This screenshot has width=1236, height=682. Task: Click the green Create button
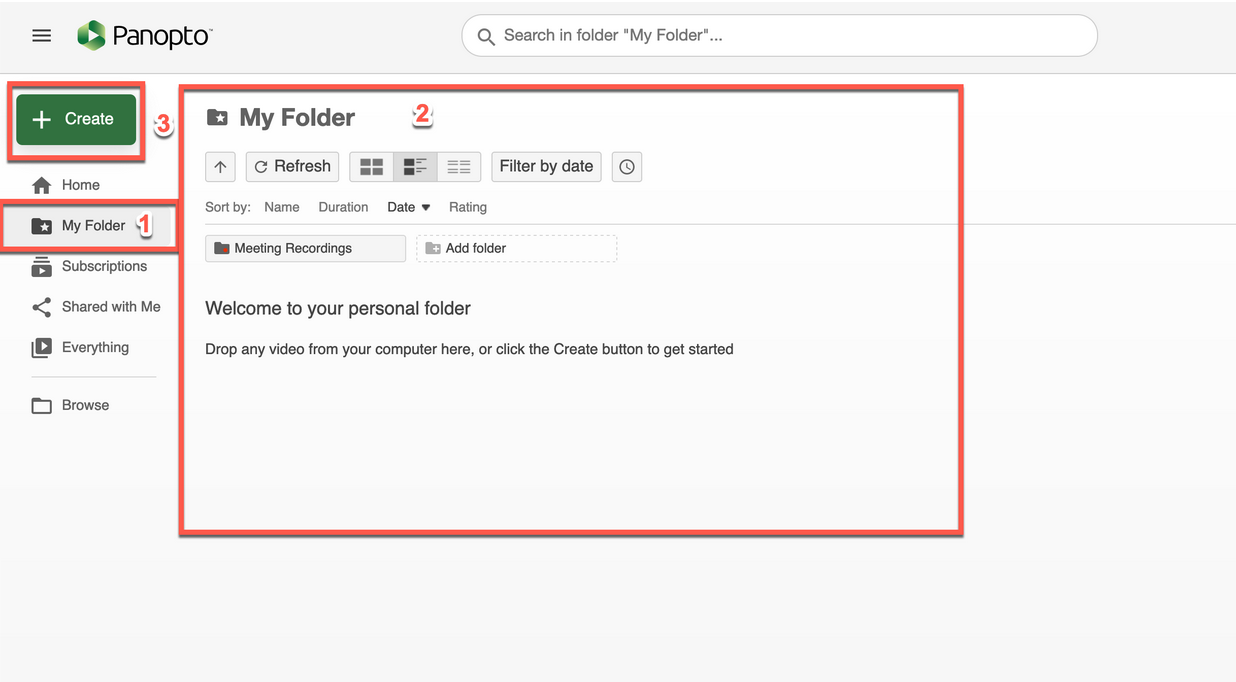(76, 119)
